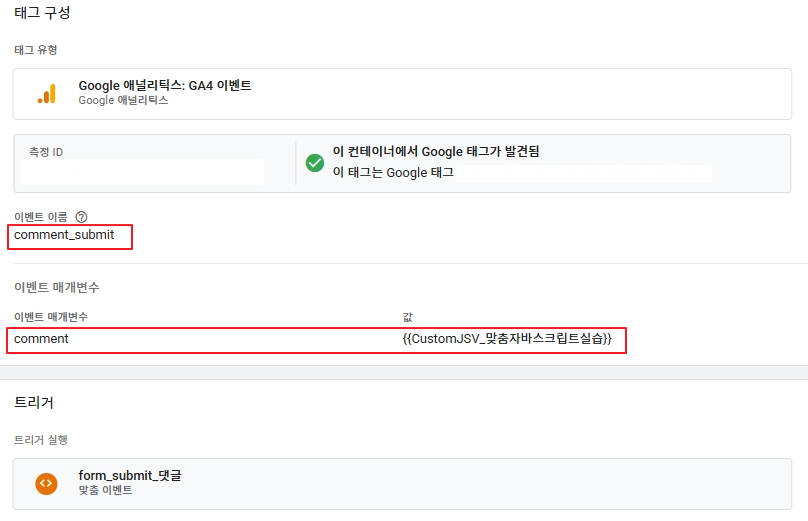Click the 이 컨테이너에서 Google 태그가 발견됨 message
The image size is (808, 521).
coord(436,152)
